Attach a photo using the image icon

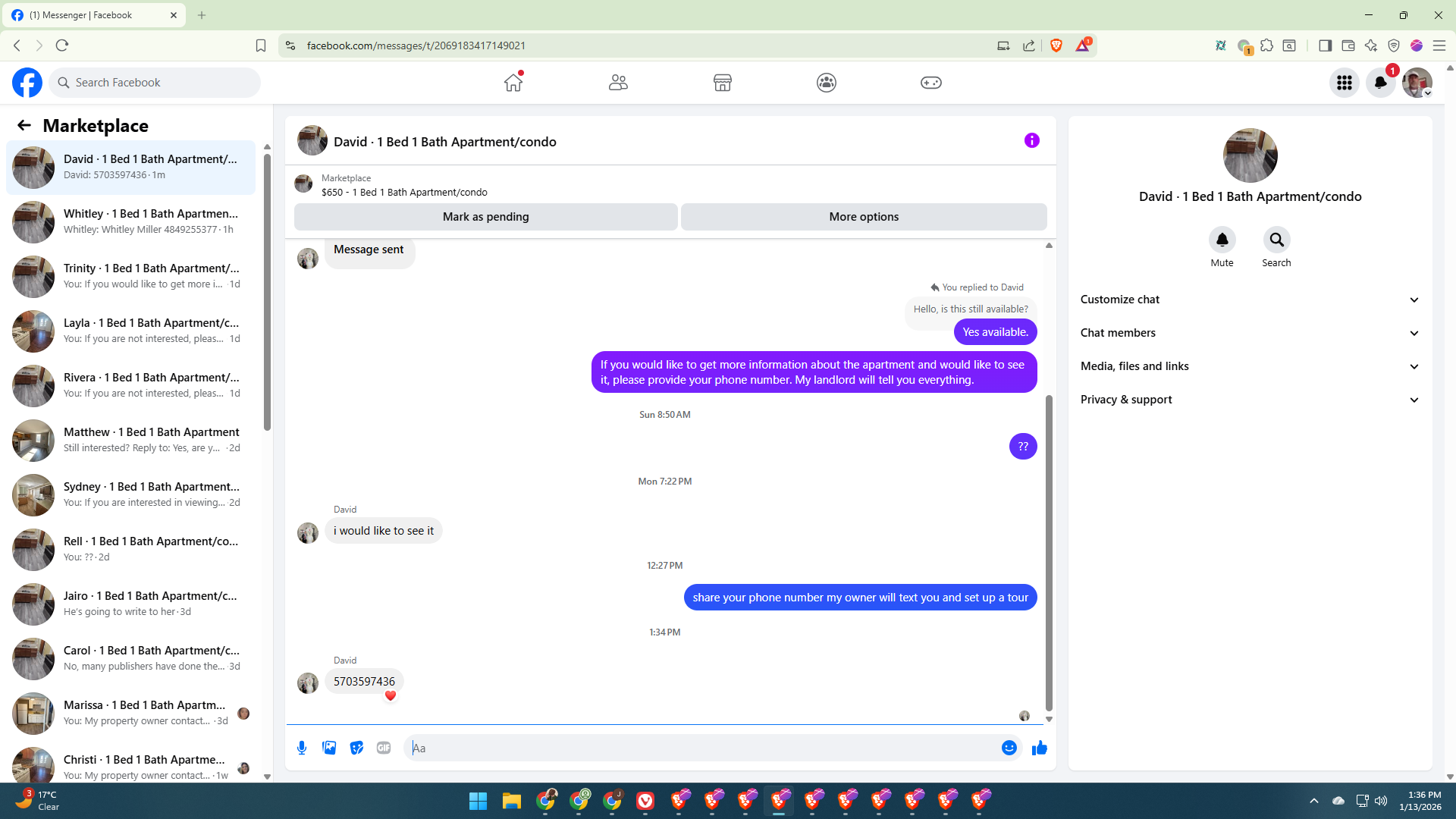(x=329, y=748)
